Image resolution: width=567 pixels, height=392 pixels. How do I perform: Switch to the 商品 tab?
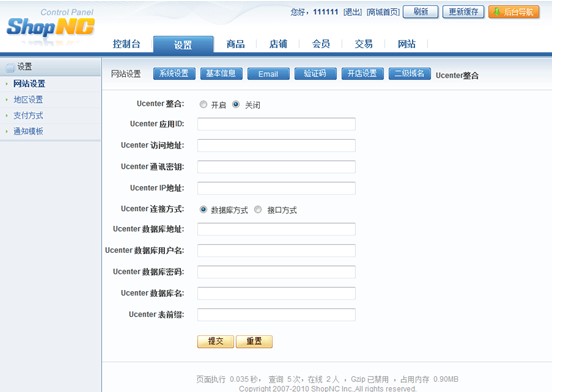tap(235, 44)
